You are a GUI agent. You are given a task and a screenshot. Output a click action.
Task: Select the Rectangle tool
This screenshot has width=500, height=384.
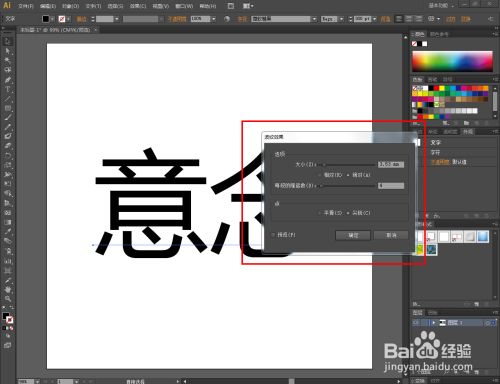tap(8, 108)
